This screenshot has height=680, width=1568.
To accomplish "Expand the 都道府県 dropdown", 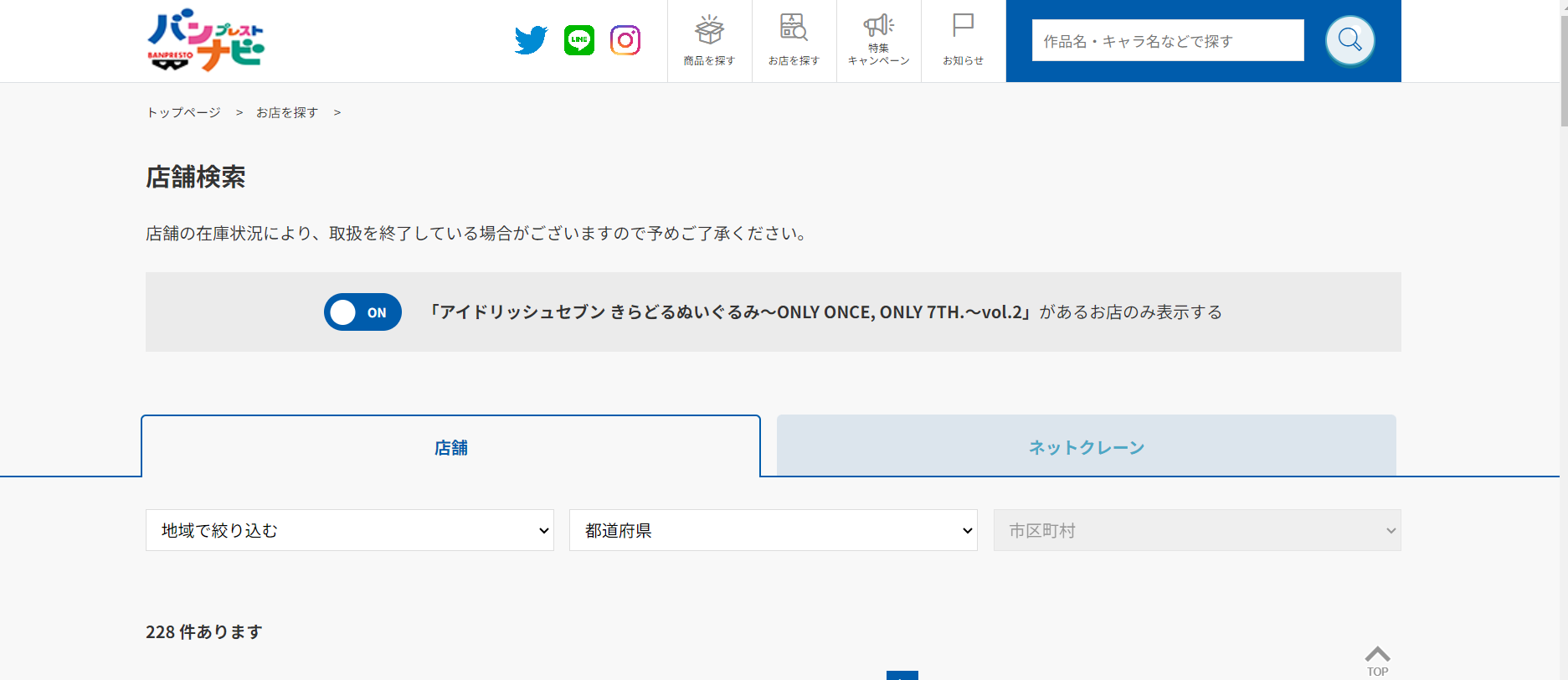I will pyautogui.click(x=774, y=530).
